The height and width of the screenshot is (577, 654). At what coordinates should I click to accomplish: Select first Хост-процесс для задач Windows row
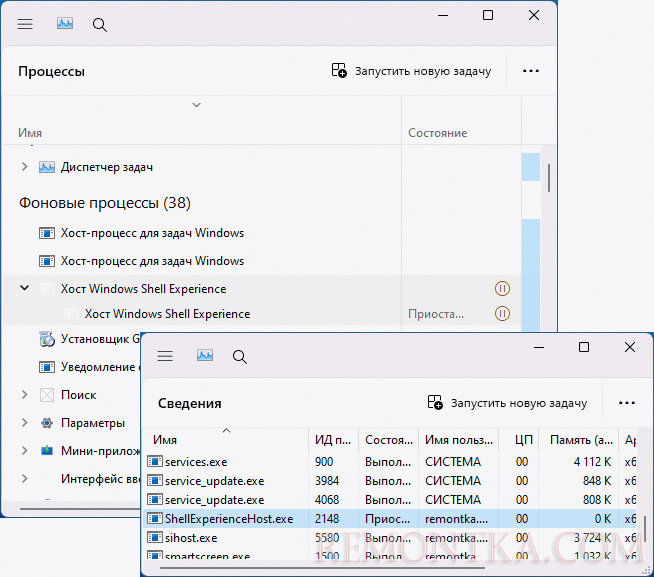(262, 233)
